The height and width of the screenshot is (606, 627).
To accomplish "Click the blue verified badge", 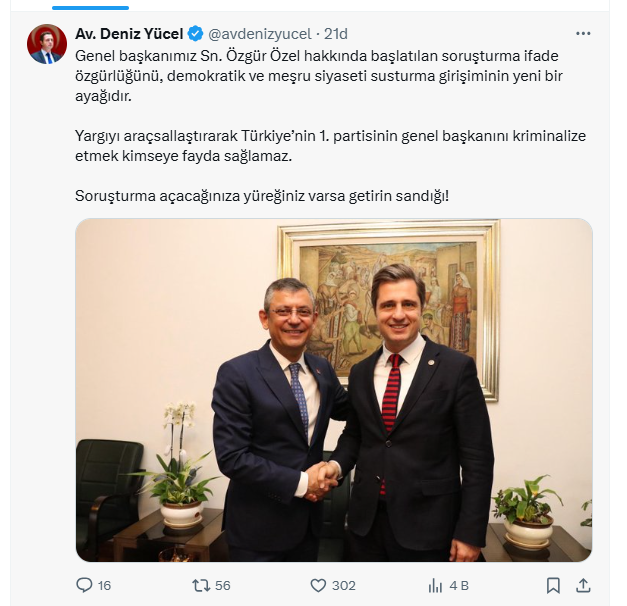I will click(196, 34).
